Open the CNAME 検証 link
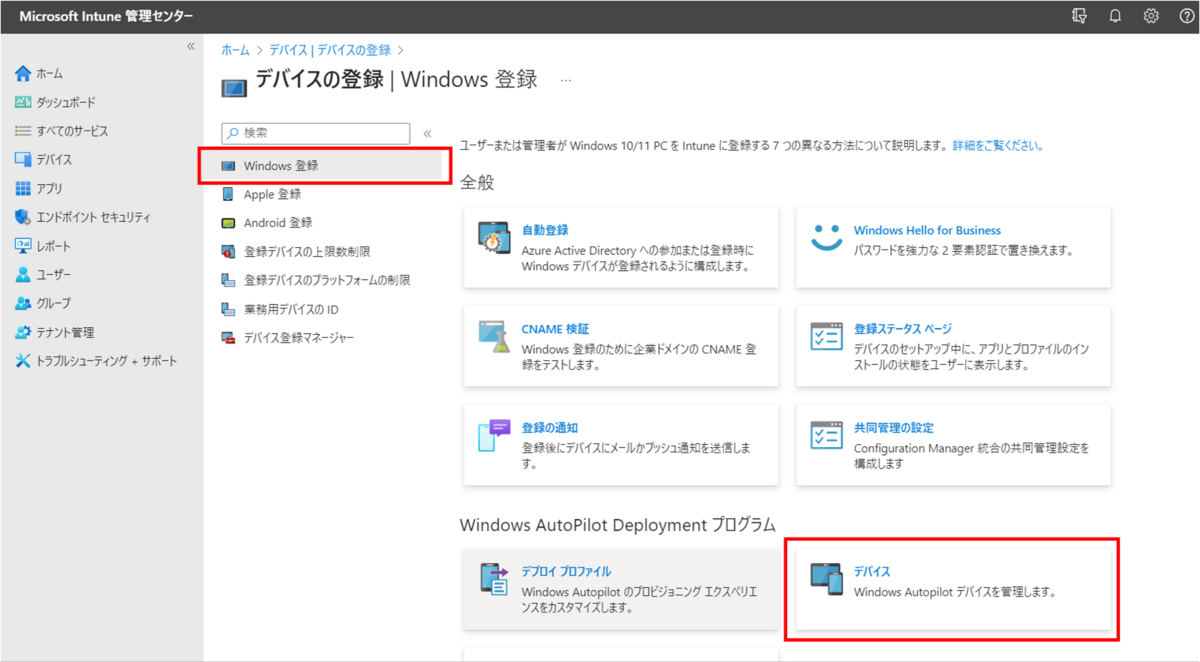Image resolution: width=1200 pixels, height=662 pixels. tap(555, 328)
